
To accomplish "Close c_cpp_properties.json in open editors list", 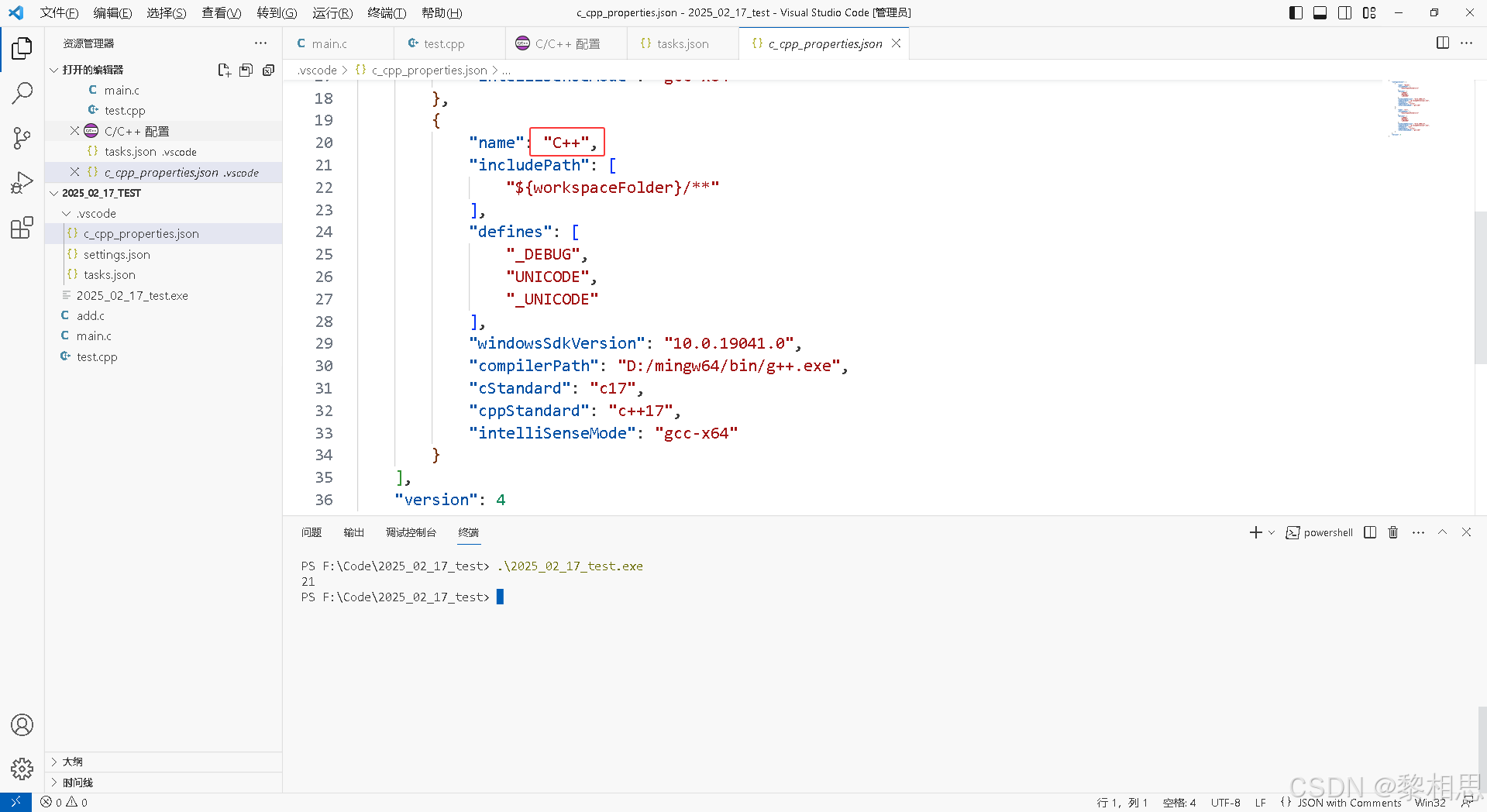I will [x=74, y=172].
